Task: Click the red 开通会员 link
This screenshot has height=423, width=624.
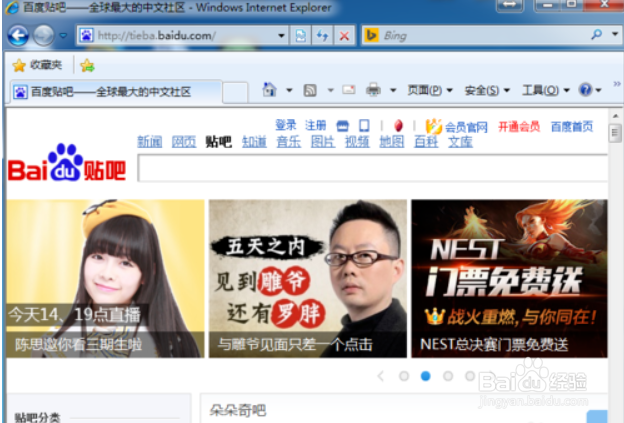Action: (x=519, y=127)
